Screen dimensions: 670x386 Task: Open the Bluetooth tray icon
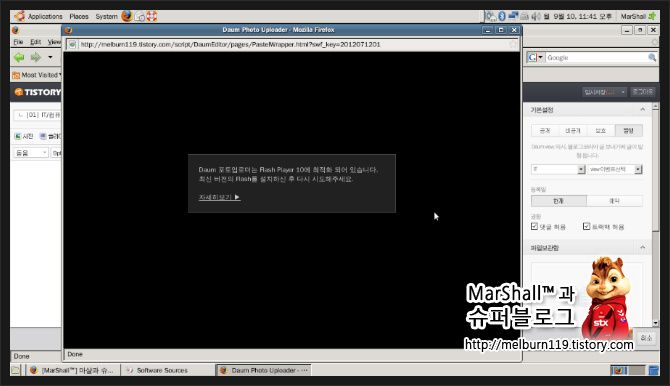(x=502, y=16)
